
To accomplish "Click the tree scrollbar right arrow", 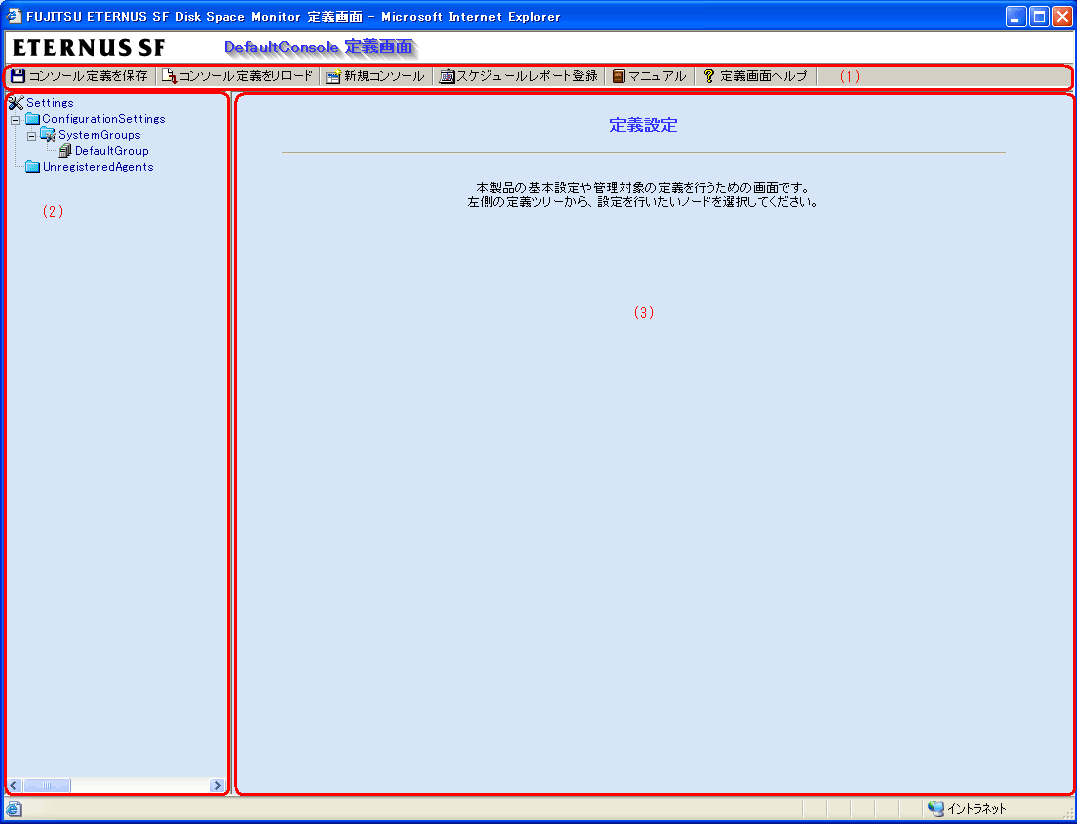I will click(217, 785).
